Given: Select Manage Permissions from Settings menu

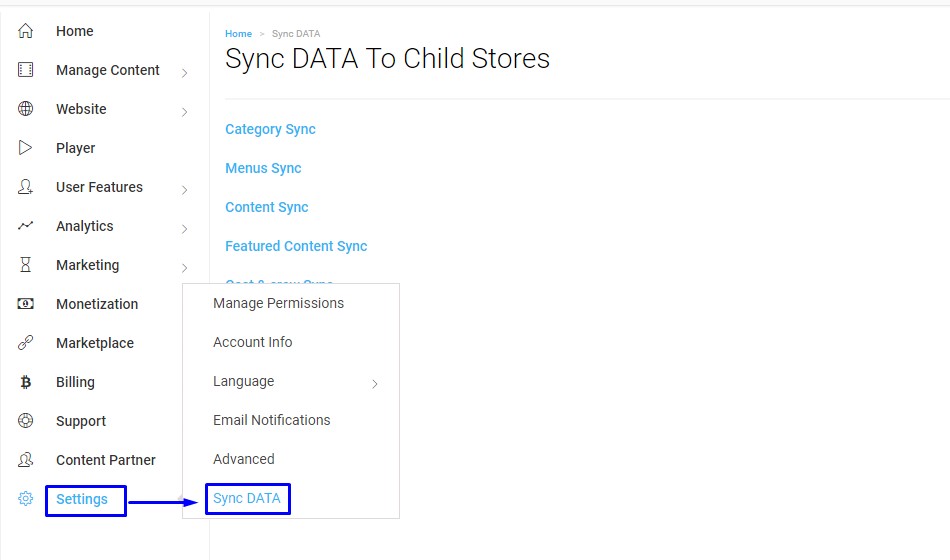Looking at the screenshot, I should [x=278, y=303].
